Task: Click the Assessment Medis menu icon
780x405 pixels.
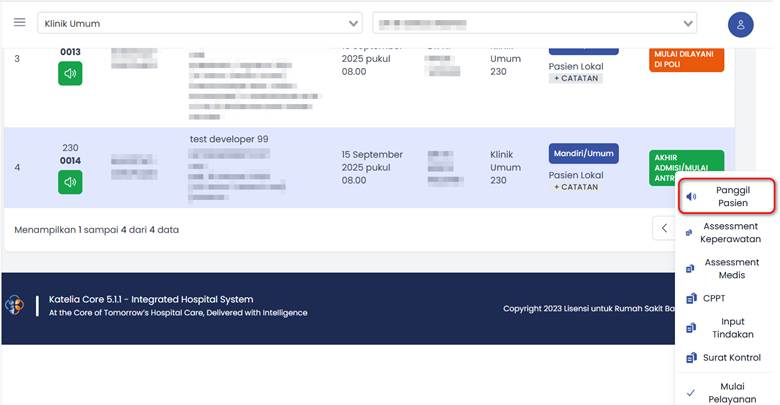Action: point(690,269)
